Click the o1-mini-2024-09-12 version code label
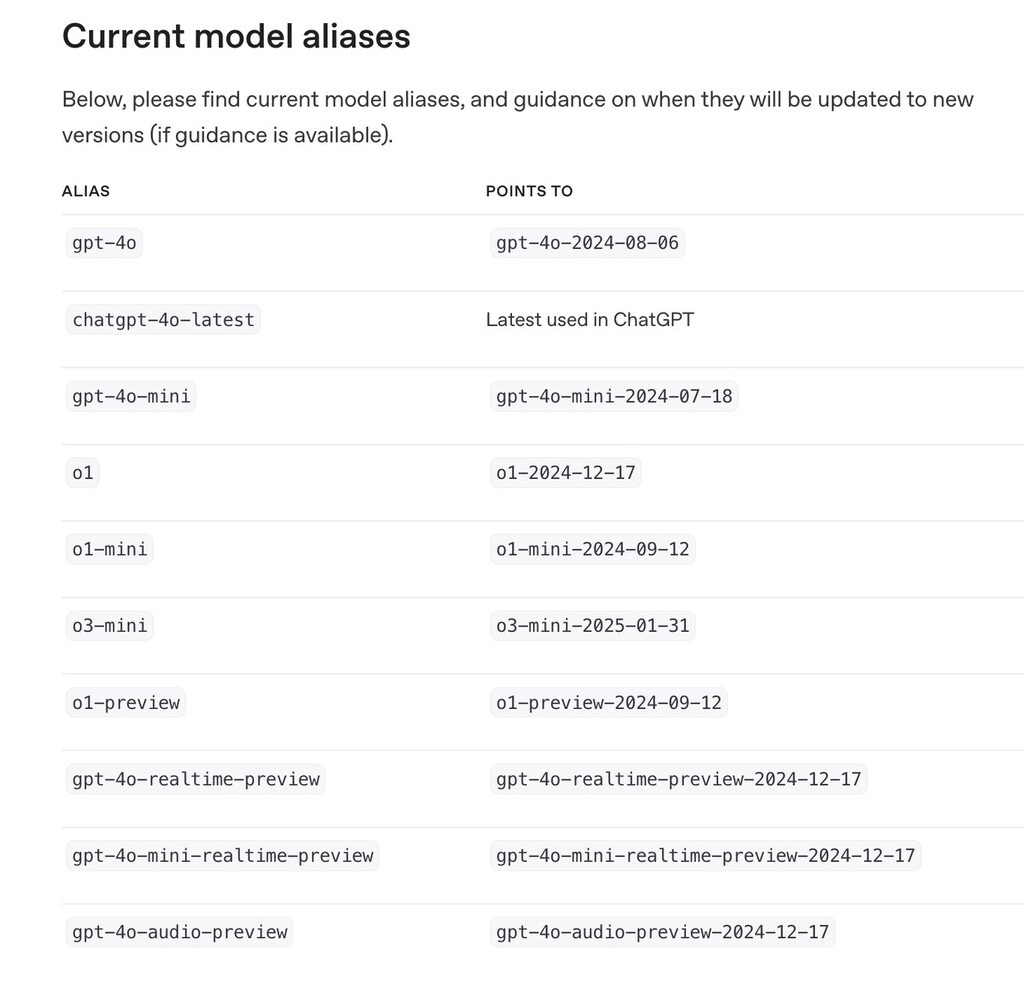This screenshot has height=993, width=1024. [593, 549]
